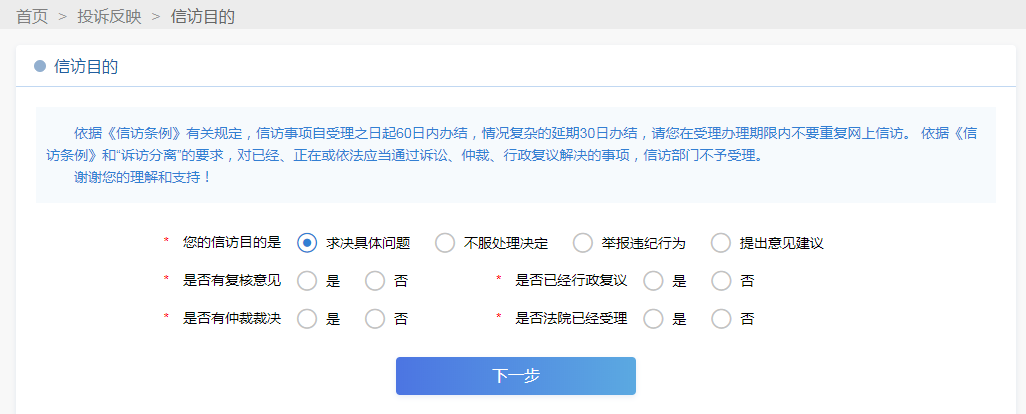Go to 首页 in the breadcrumb
The width and height of the screenshot is (1026, 414).
[31, 16]
